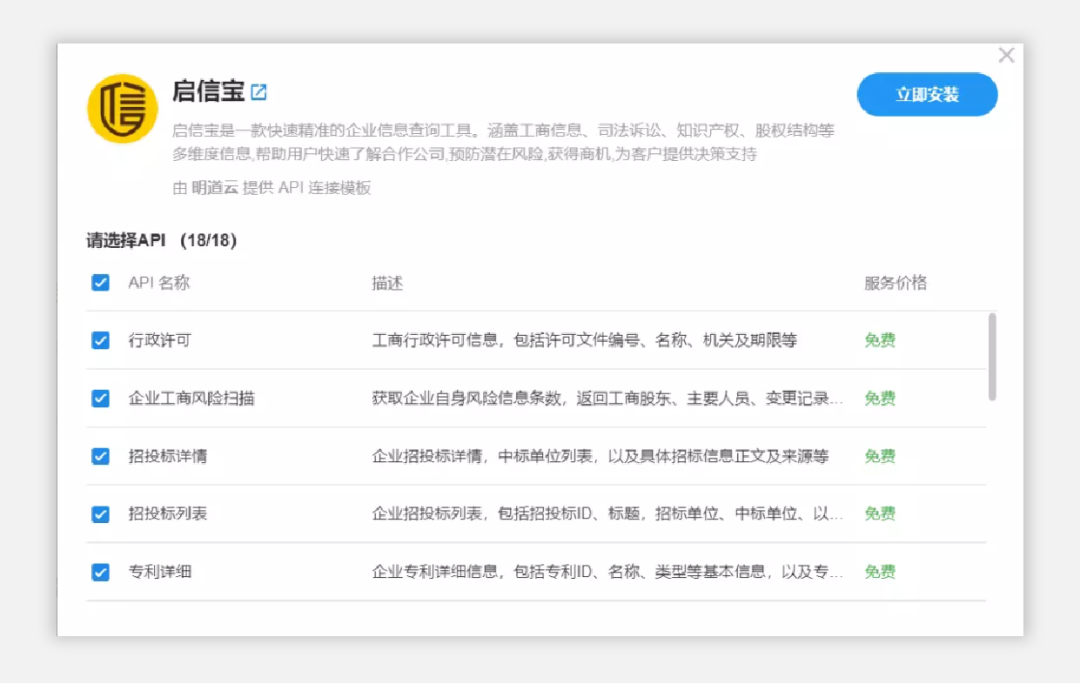Close the dialog with the X icon
This screenshot has height=684, width=1080.
tap(1006, 56)
